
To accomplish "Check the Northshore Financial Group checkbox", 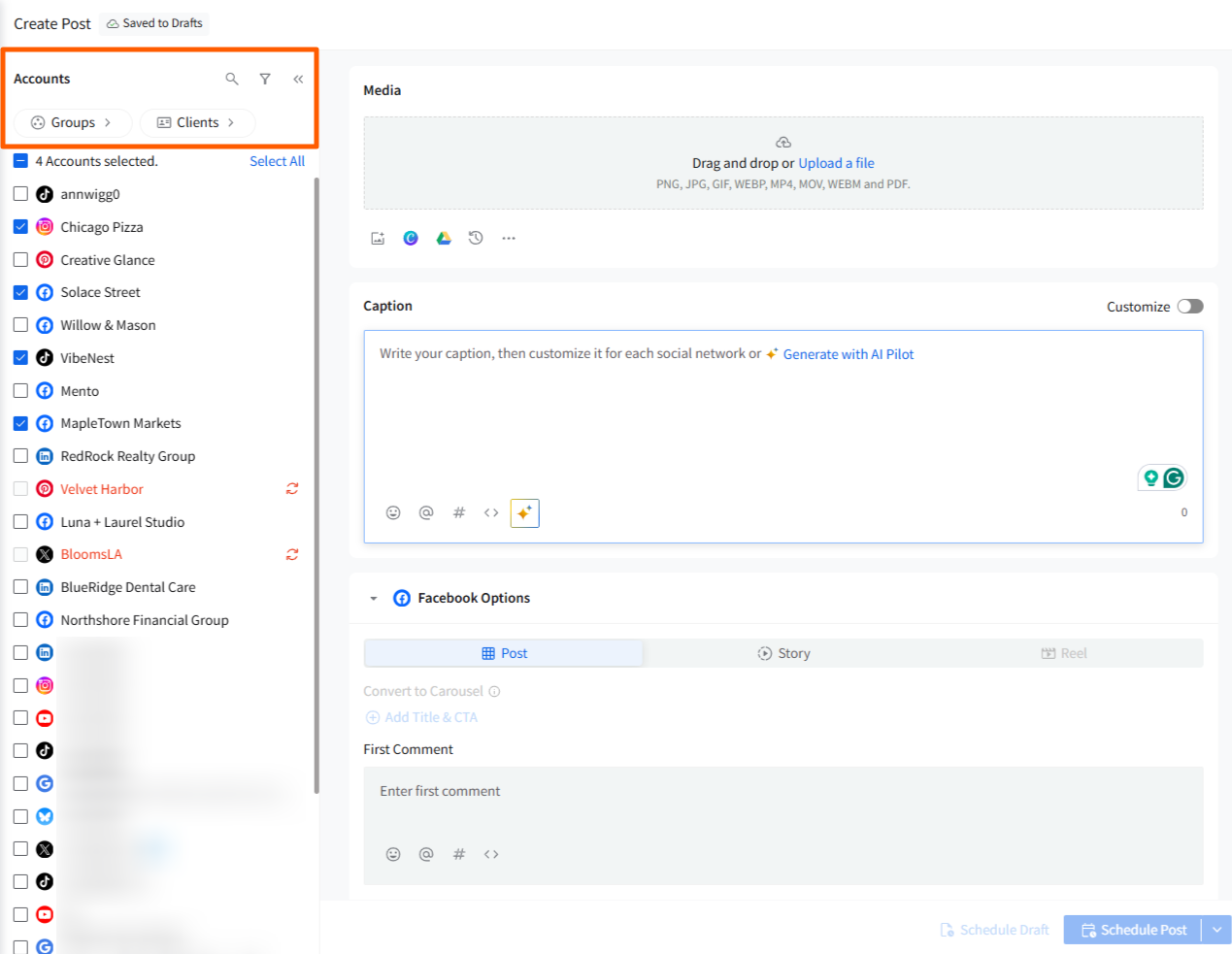I will [x=20, y=619].
